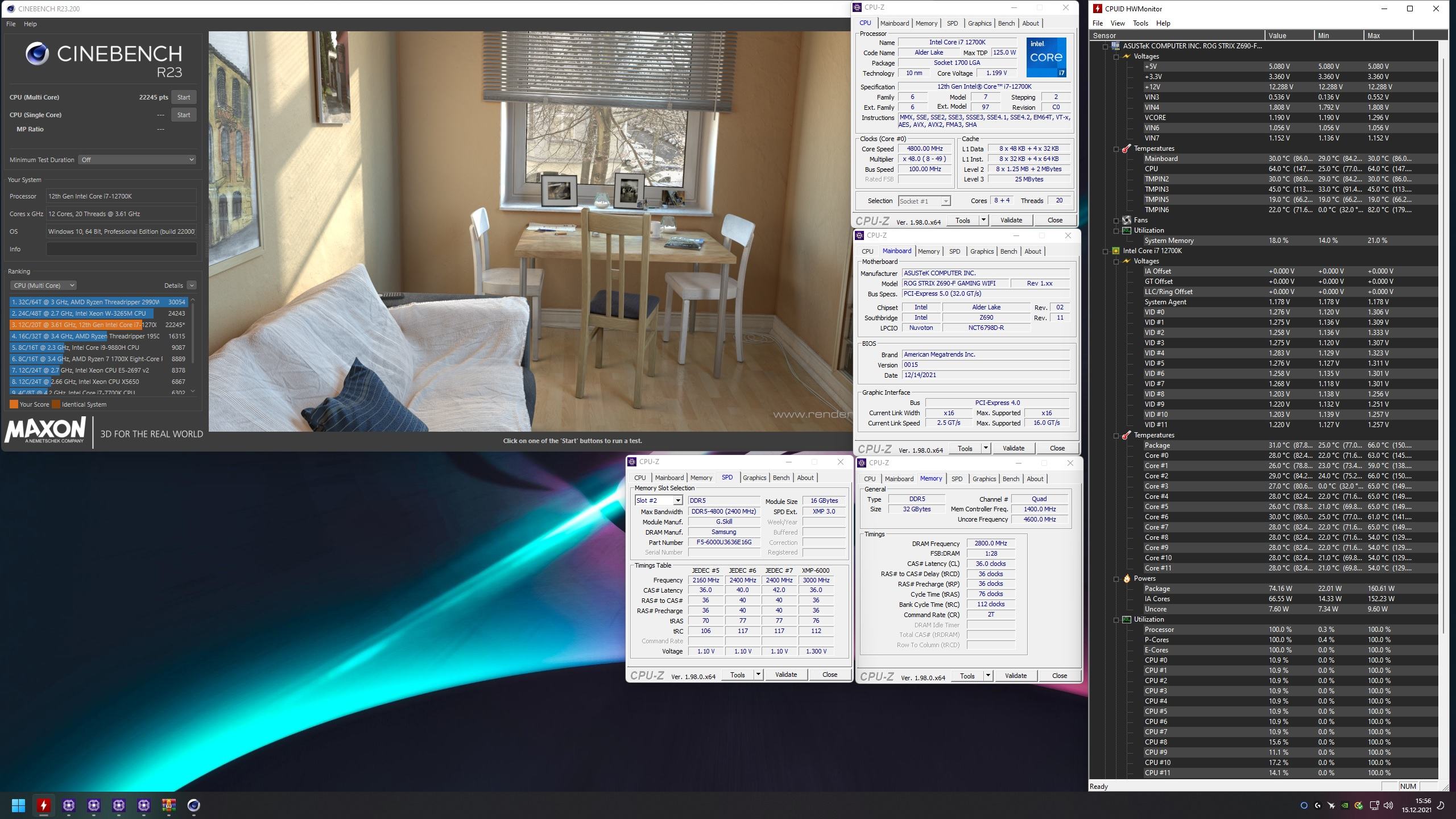Collapse the HWMonitor Fans tree node
1456x819 pixels.
(1116, 220)
